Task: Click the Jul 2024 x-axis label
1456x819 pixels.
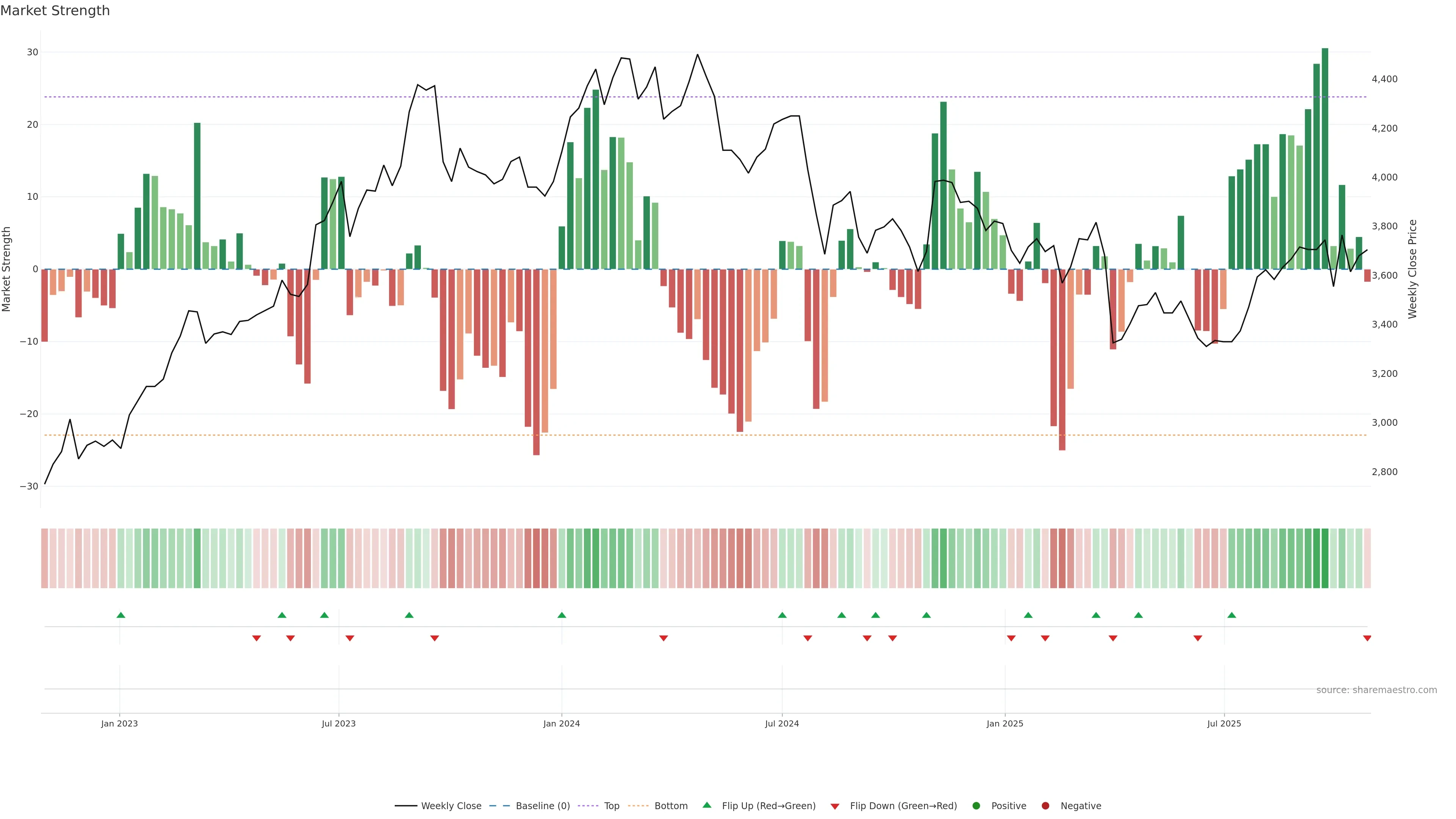Action: (782, 723)
